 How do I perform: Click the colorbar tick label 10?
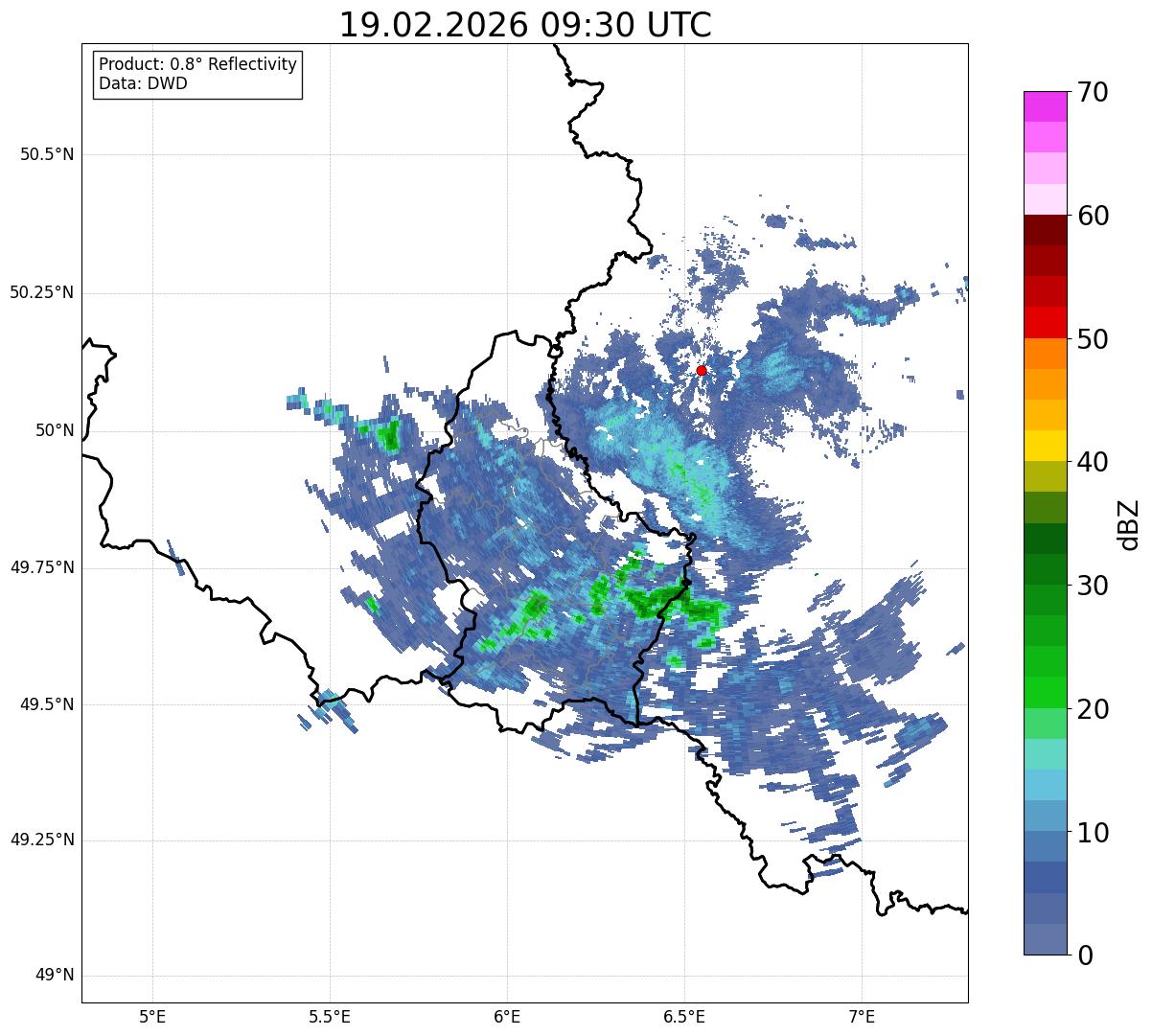(1093, 832)
